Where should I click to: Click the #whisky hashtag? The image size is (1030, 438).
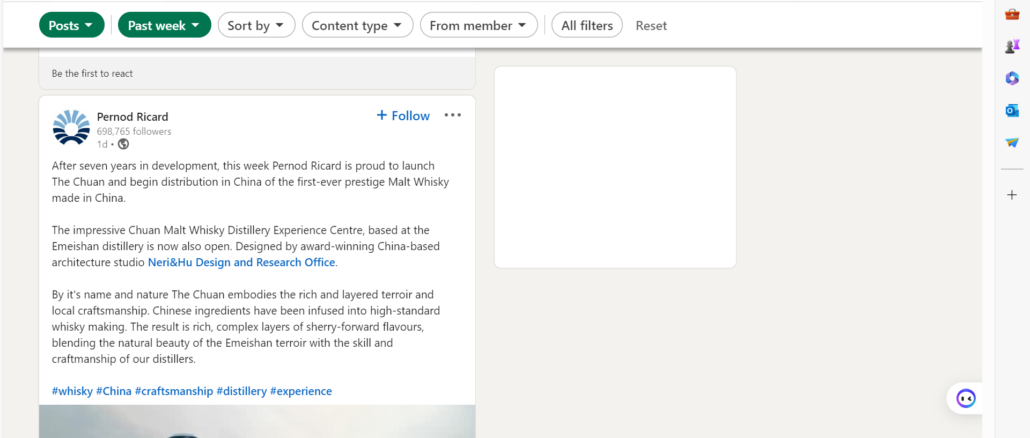(72, 391)
